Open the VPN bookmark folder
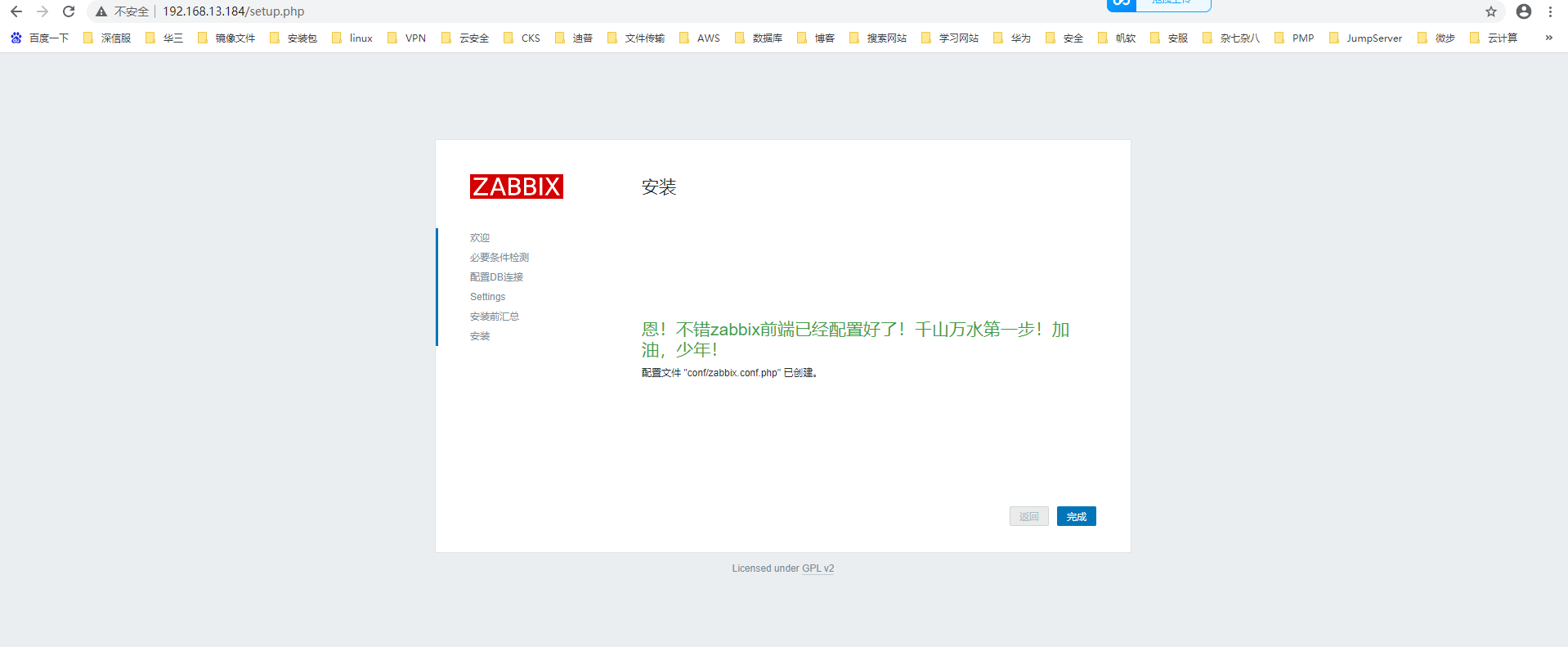The image size is (1568, 647). (406, 38)
